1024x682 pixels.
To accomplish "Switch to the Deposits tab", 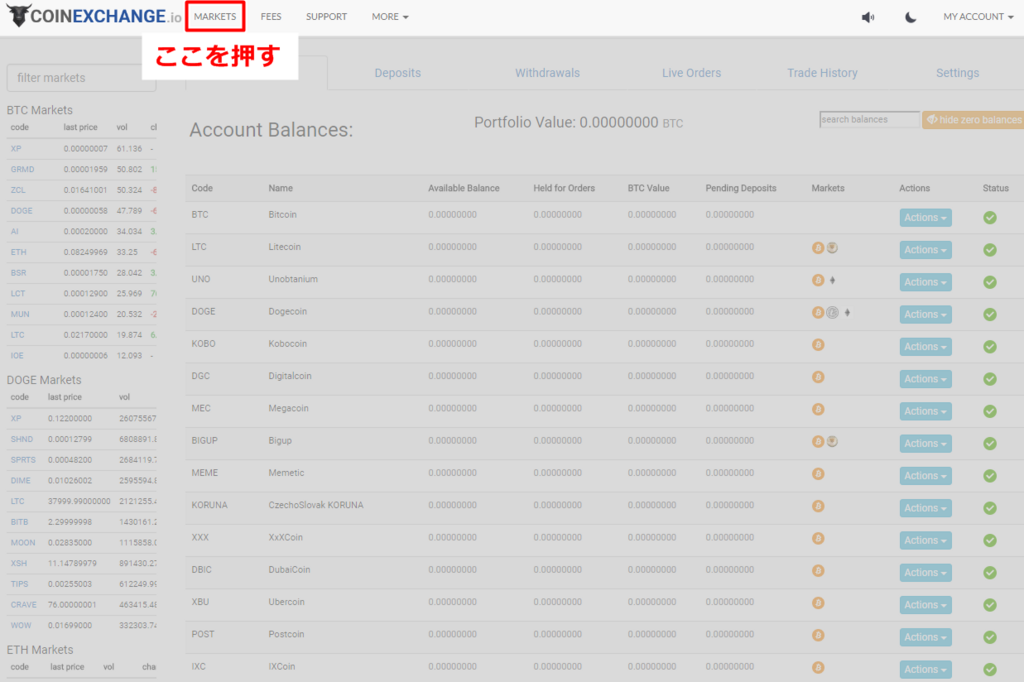I will click(x=398, y=73).
